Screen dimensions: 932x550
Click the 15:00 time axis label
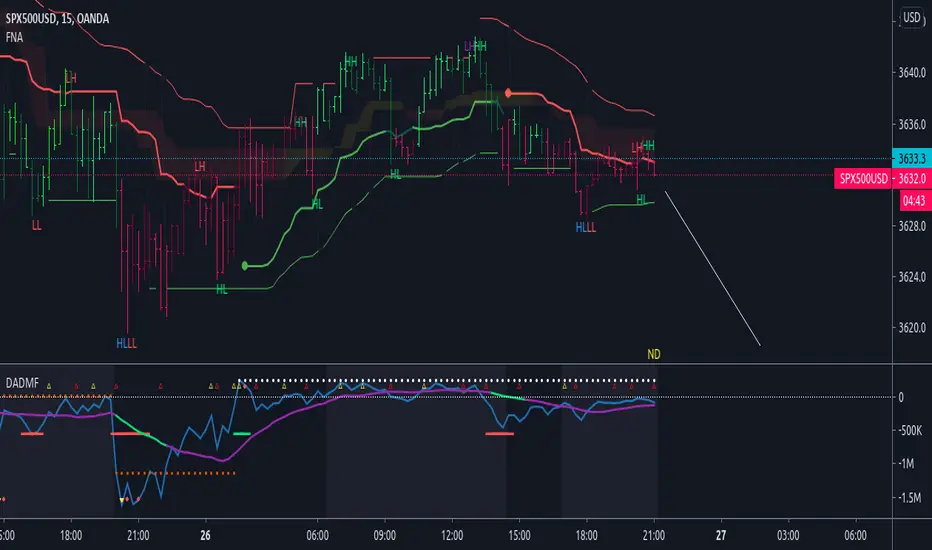click(519, 535)
